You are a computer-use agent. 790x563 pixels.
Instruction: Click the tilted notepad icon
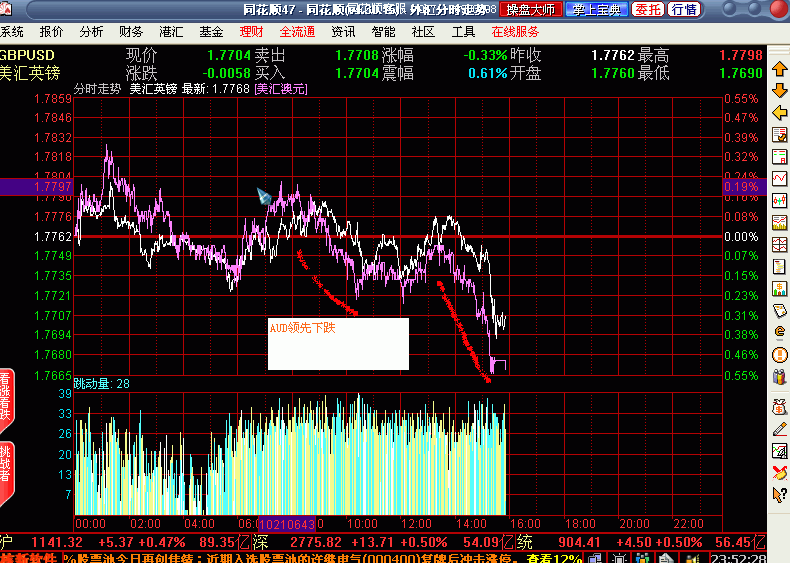click(779, 310)
